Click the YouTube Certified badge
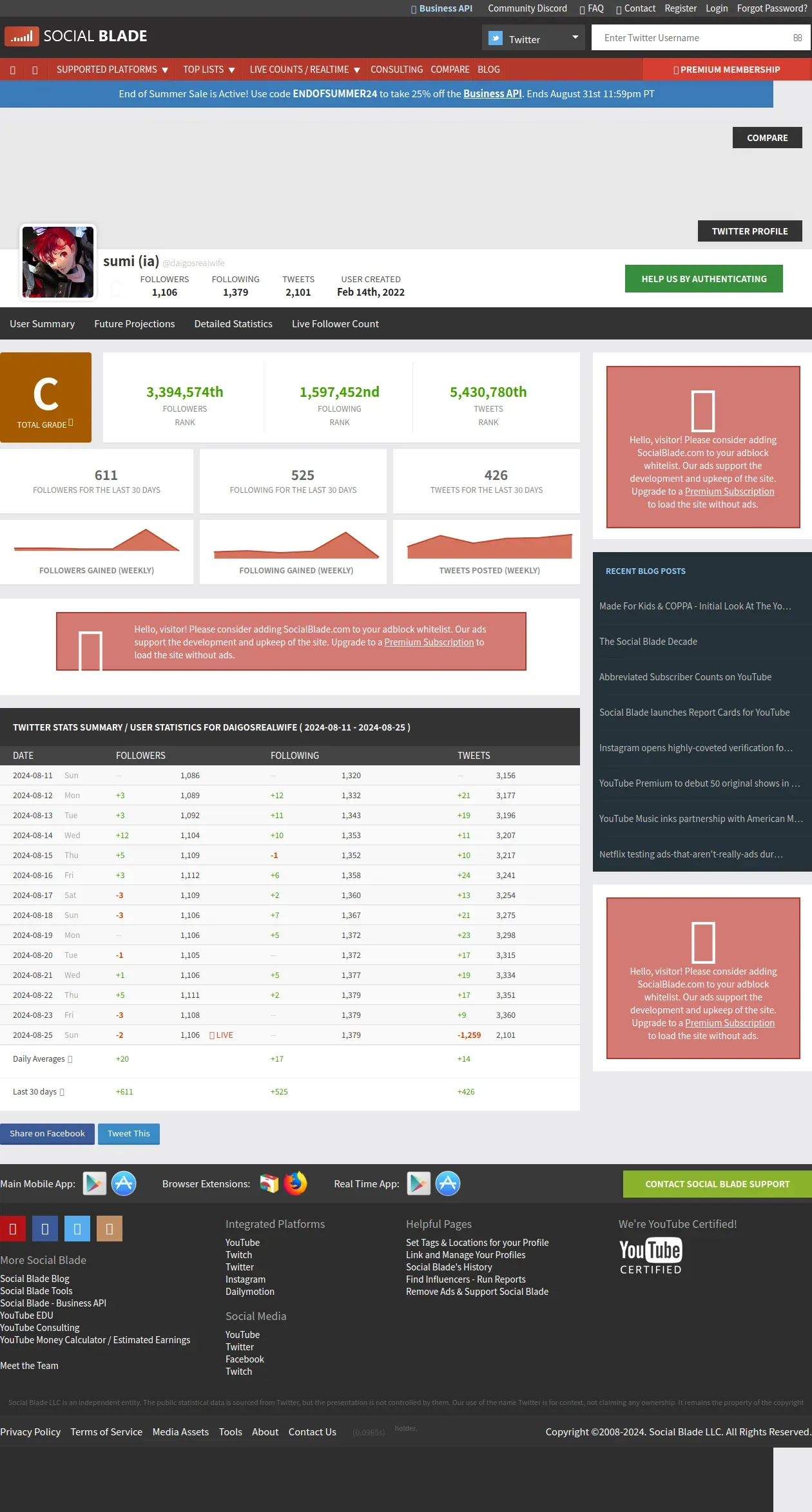 click(x=650, y=1255)
